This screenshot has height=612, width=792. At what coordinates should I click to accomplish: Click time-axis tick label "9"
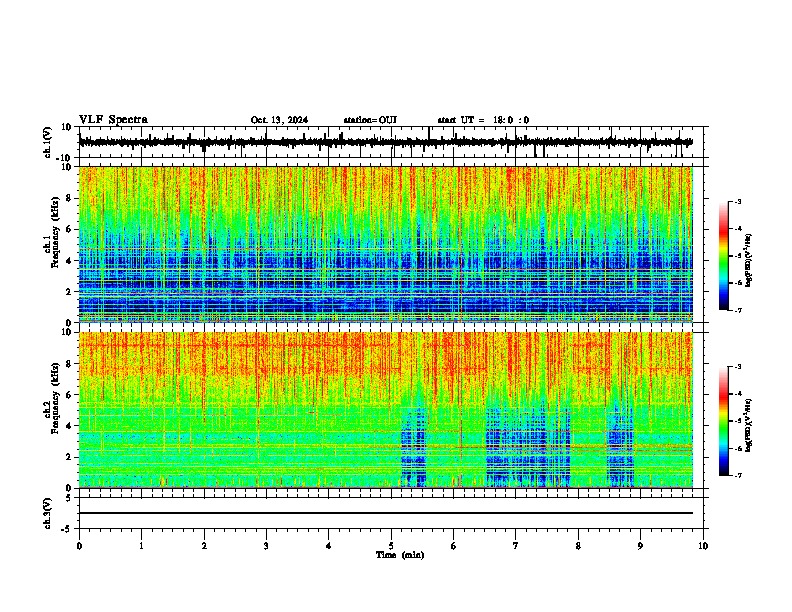(640, 546)
